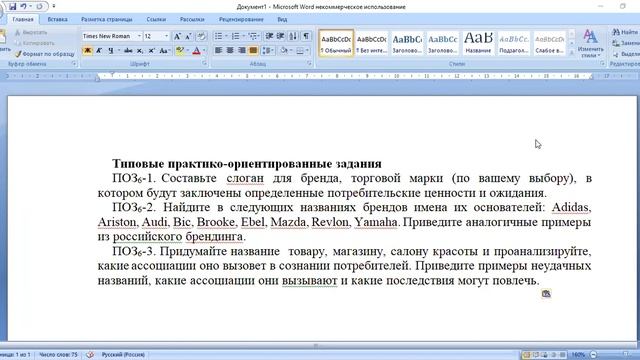The width and height of the screenshot is (640, 360).
Task: Toggle bold (Ж) formatting
Action: tap(87, 51)
